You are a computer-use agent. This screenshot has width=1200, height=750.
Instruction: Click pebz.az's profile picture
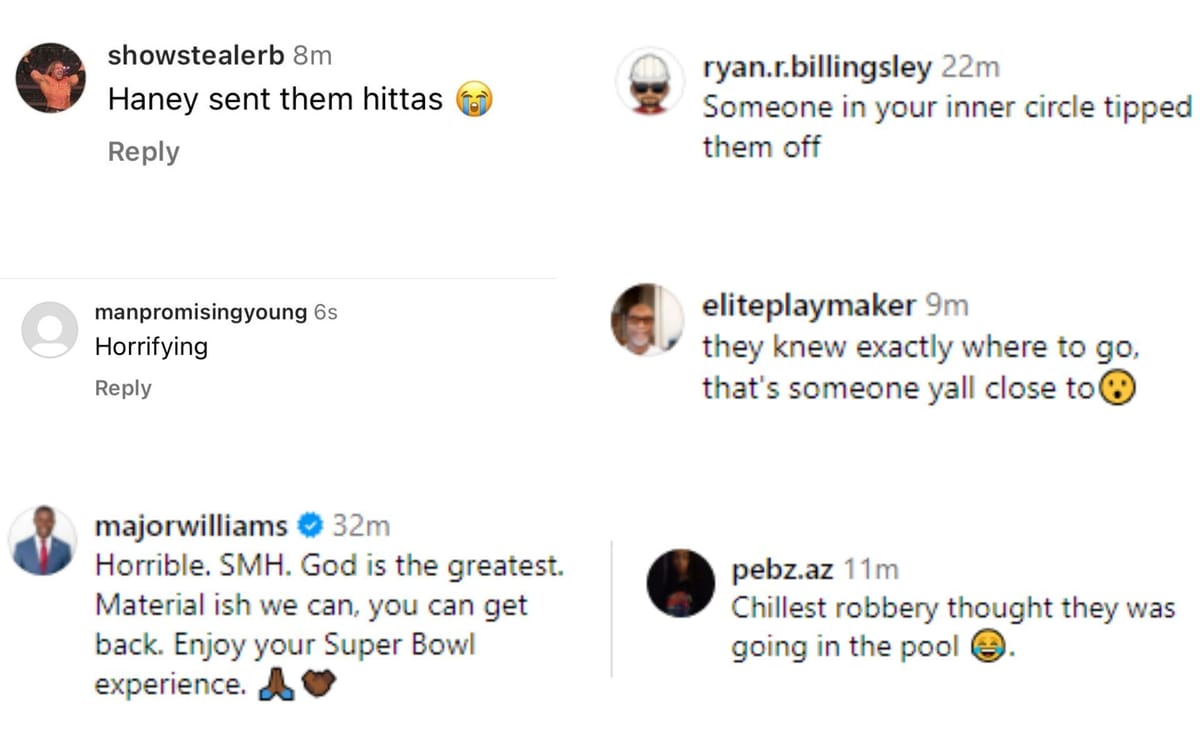[680, 583]
